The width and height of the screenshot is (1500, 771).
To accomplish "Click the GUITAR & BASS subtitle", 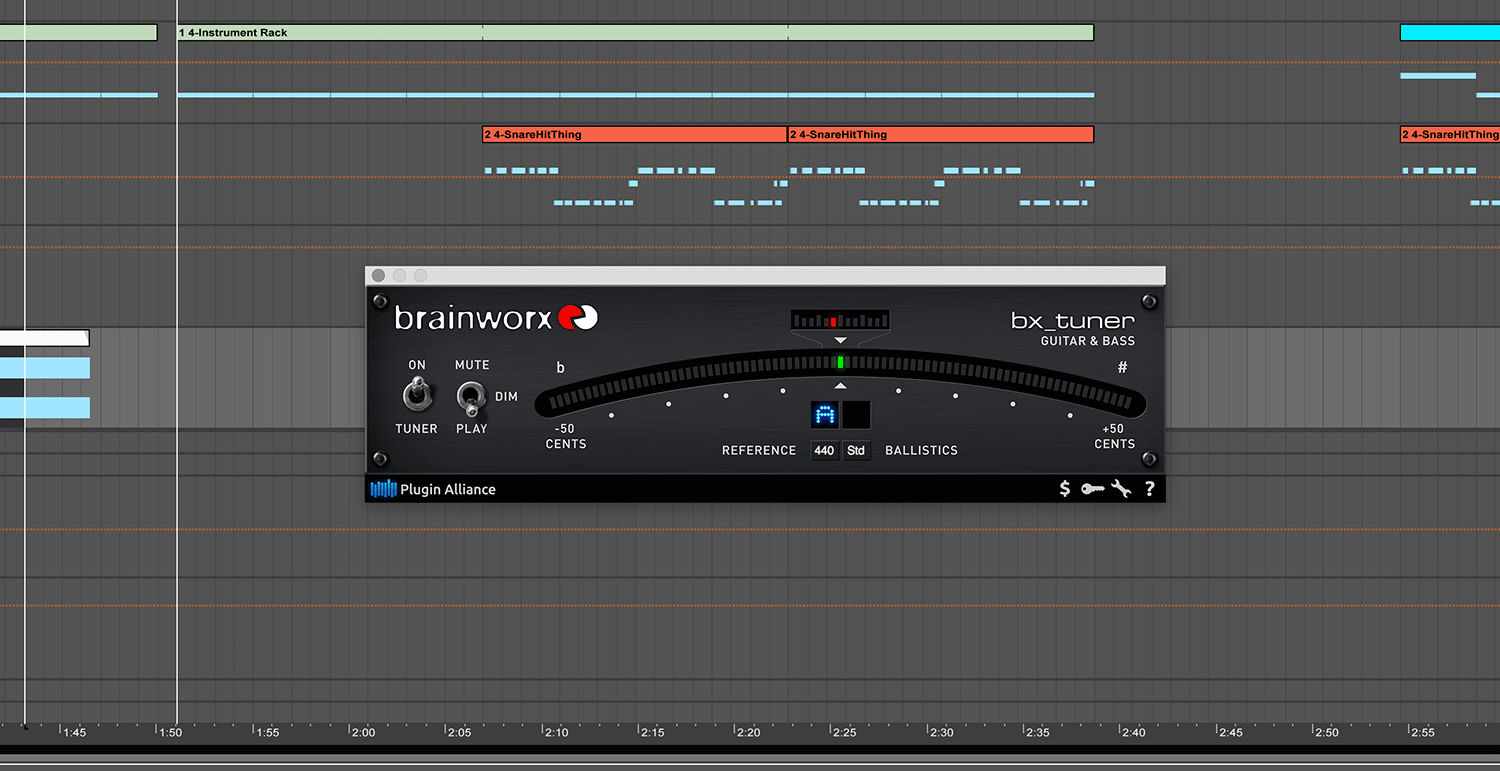I will click(x=1088, y=341).
